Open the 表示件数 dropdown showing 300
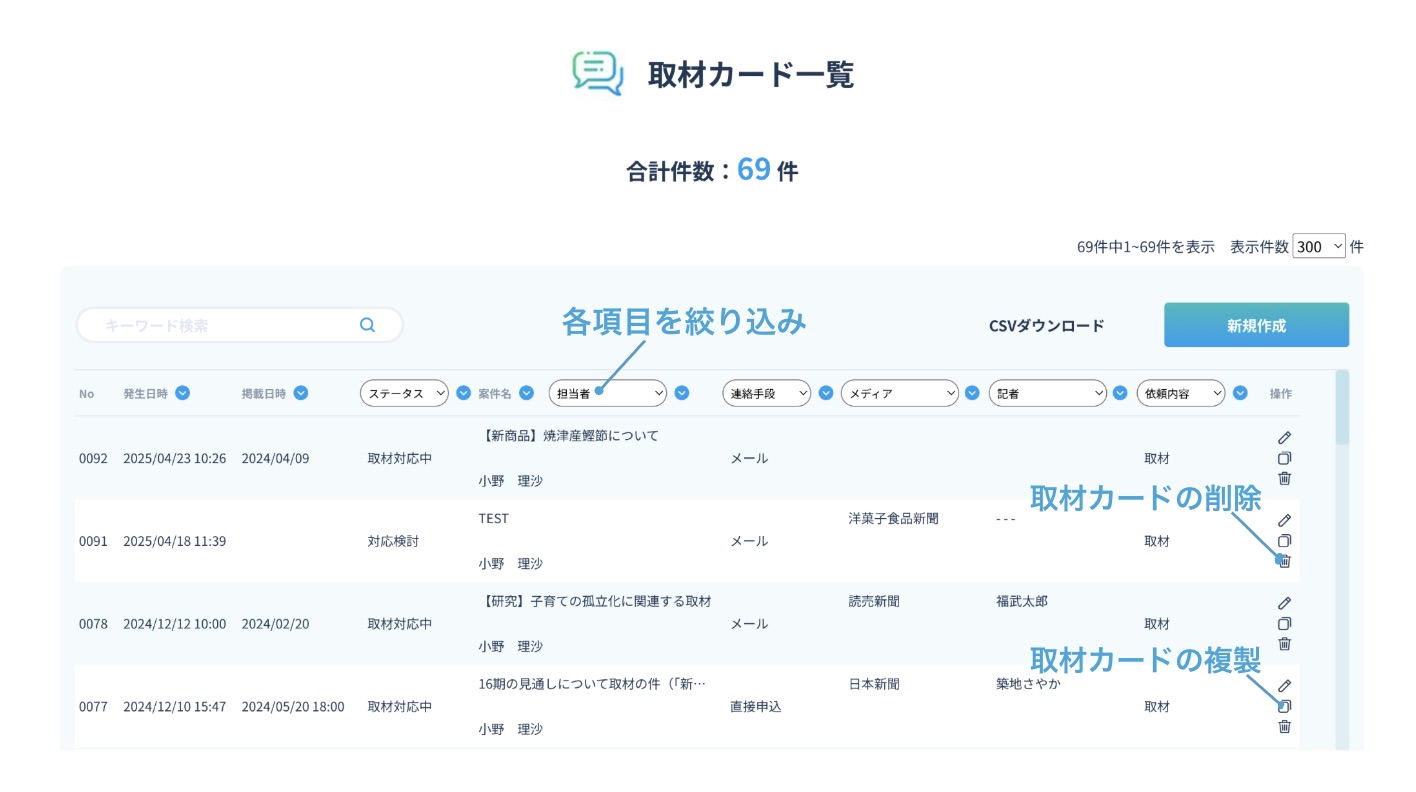 click(1319, 246)
